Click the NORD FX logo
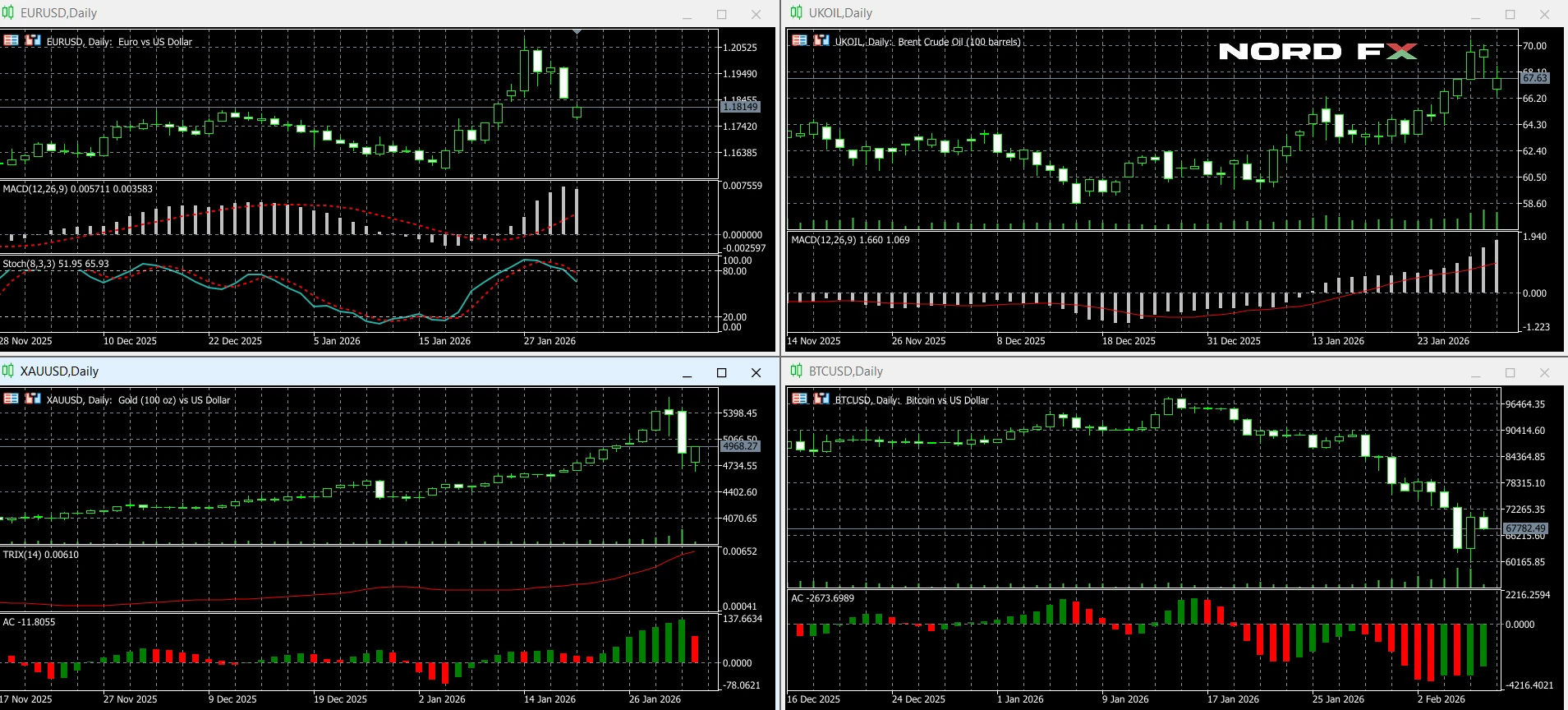This screenshot has width=1568, height=710. coord(1317,52)
